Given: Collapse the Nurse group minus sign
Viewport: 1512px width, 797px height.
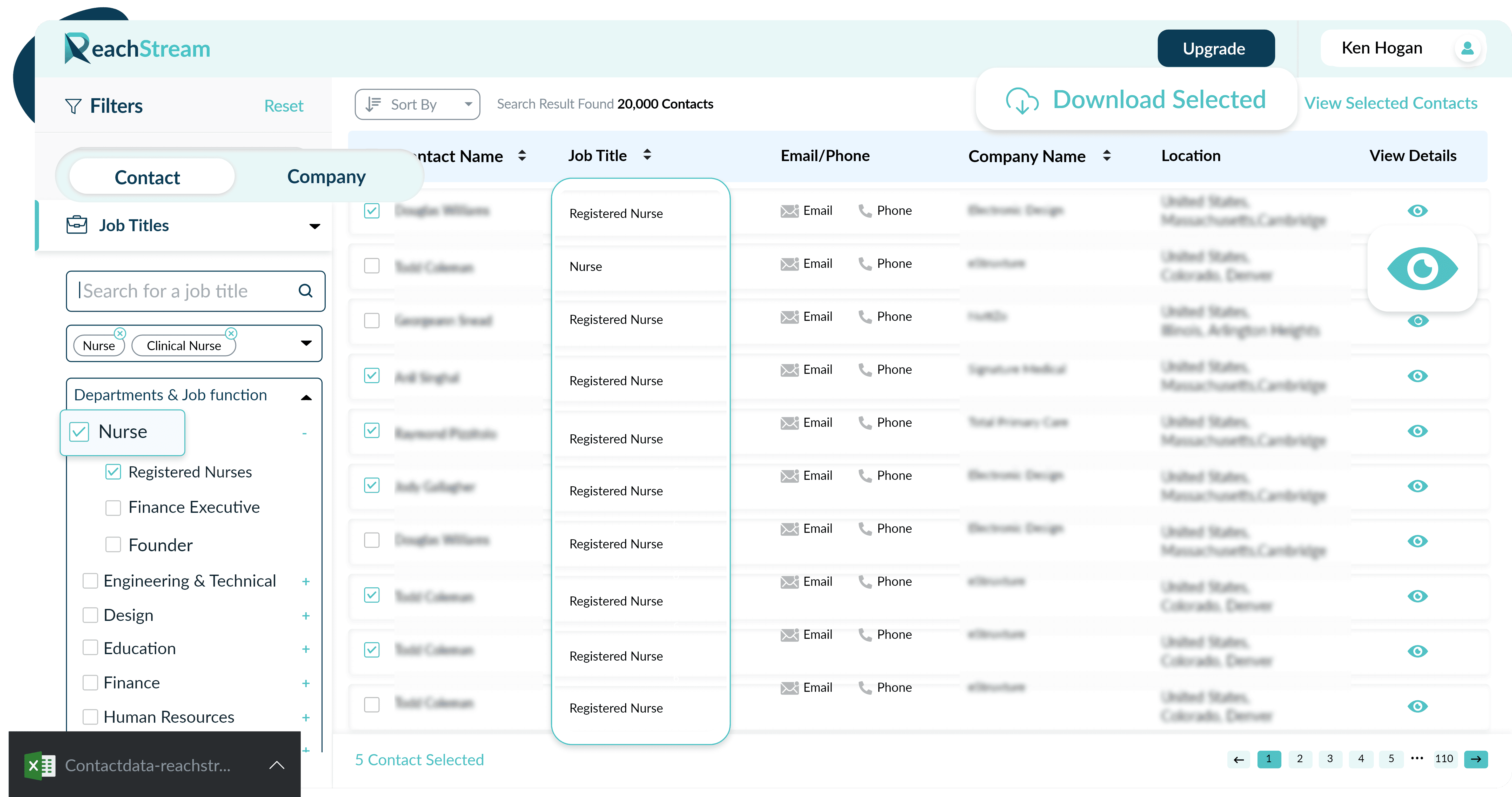Looking at the screenshot, I should [x=305, y=434].
